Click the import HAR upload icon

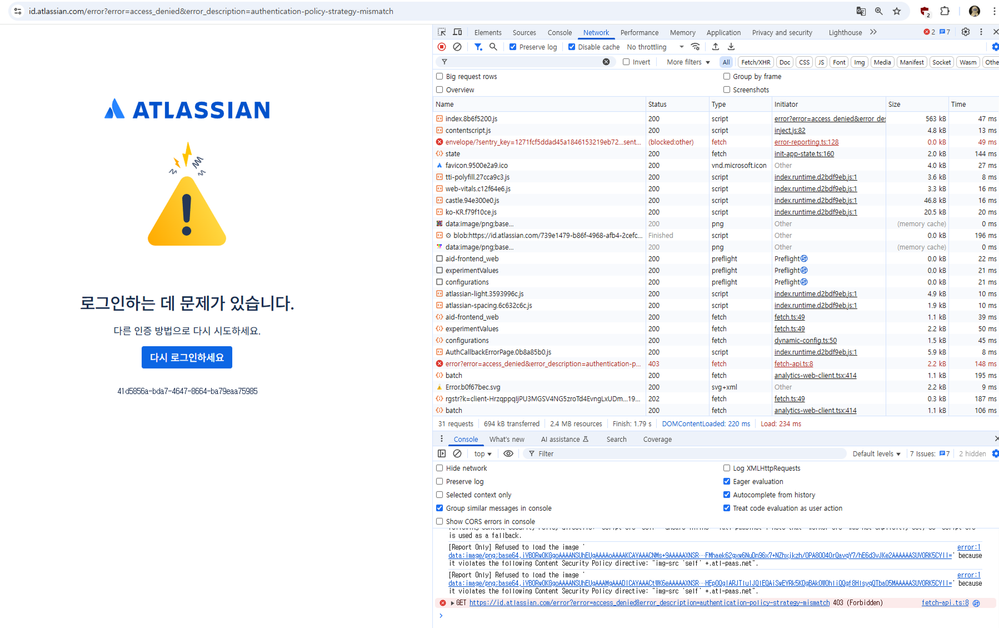(x=715, y=46)
